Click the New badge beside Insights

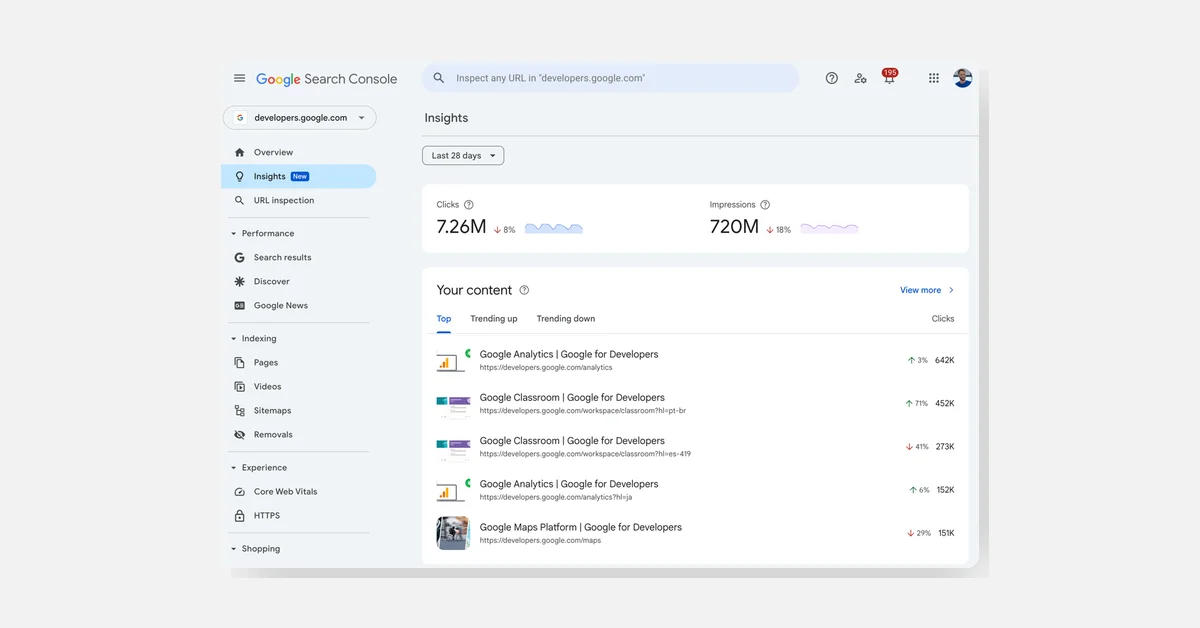[300, 176]
